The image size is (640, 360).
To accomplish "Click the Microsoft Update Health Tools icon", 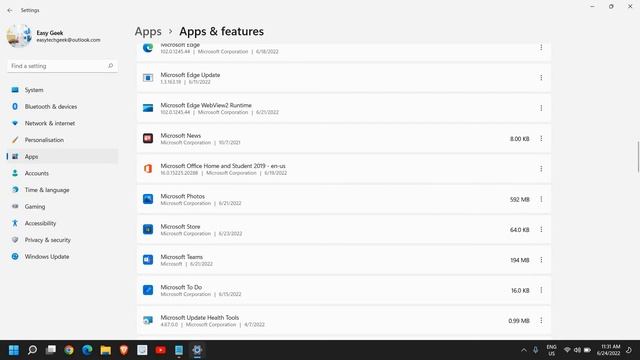I will (148, 320).
